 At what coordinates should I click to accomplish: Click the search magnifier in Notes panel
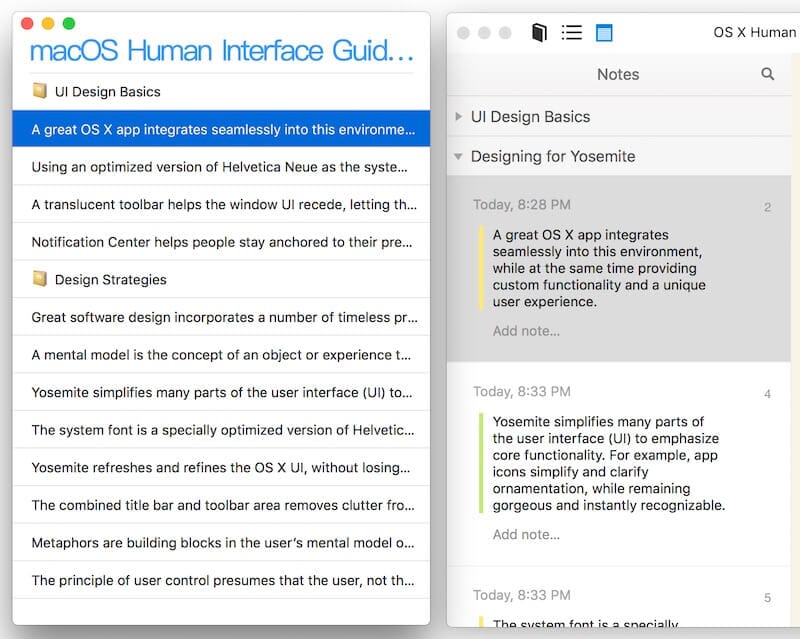point(767,74)
